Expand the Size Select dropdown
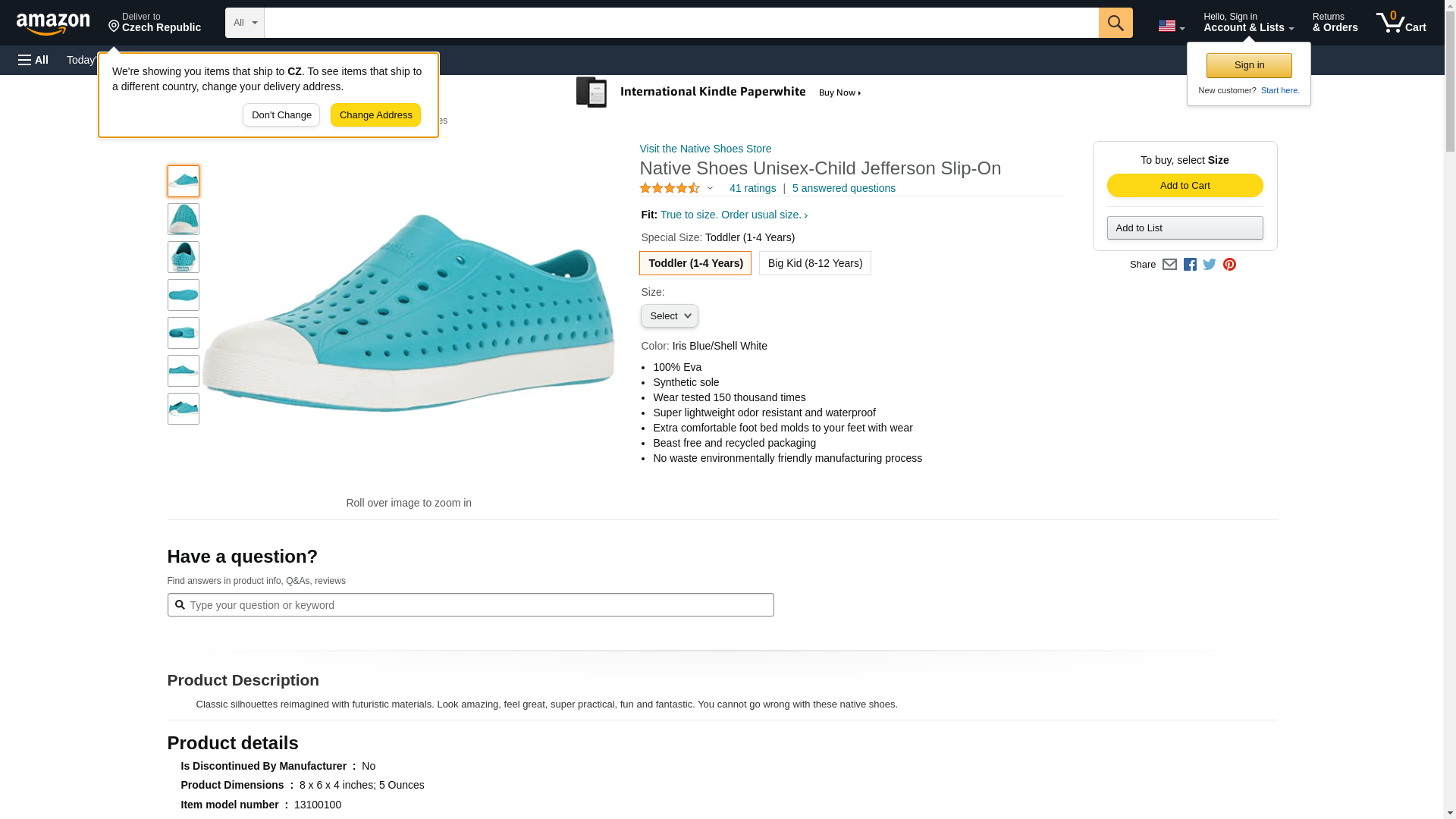1456x819 pixels. [669, 316]
